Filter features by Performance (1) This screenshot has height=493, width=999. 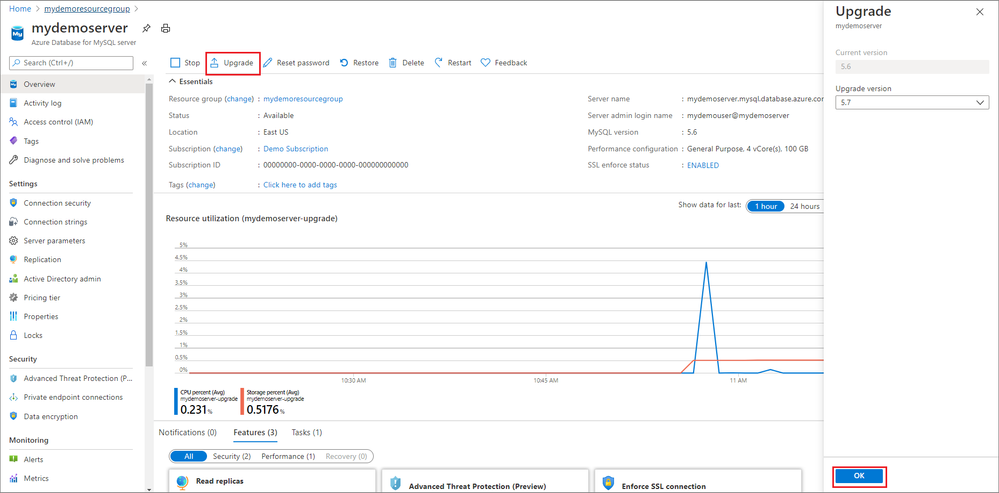coord(288,456)
